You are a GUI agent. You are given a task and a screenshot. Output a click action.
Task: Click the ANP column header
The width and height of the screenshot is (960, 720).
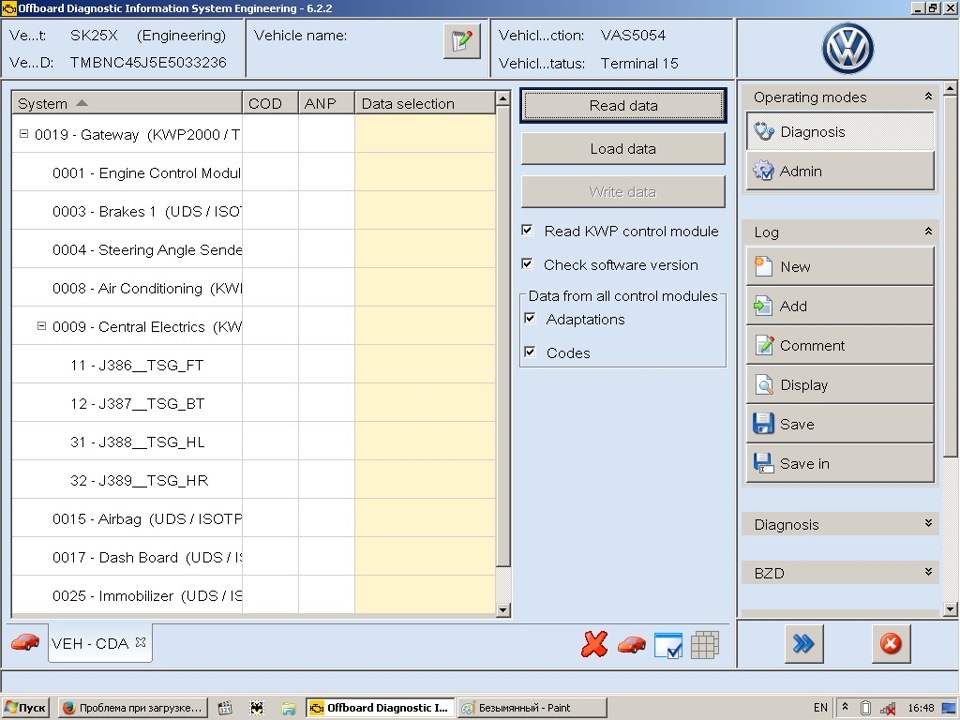(326, 103)
